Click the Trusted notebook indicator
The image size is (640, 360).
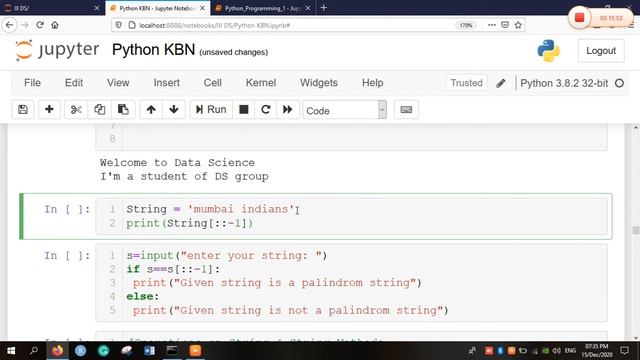point(466,83)
